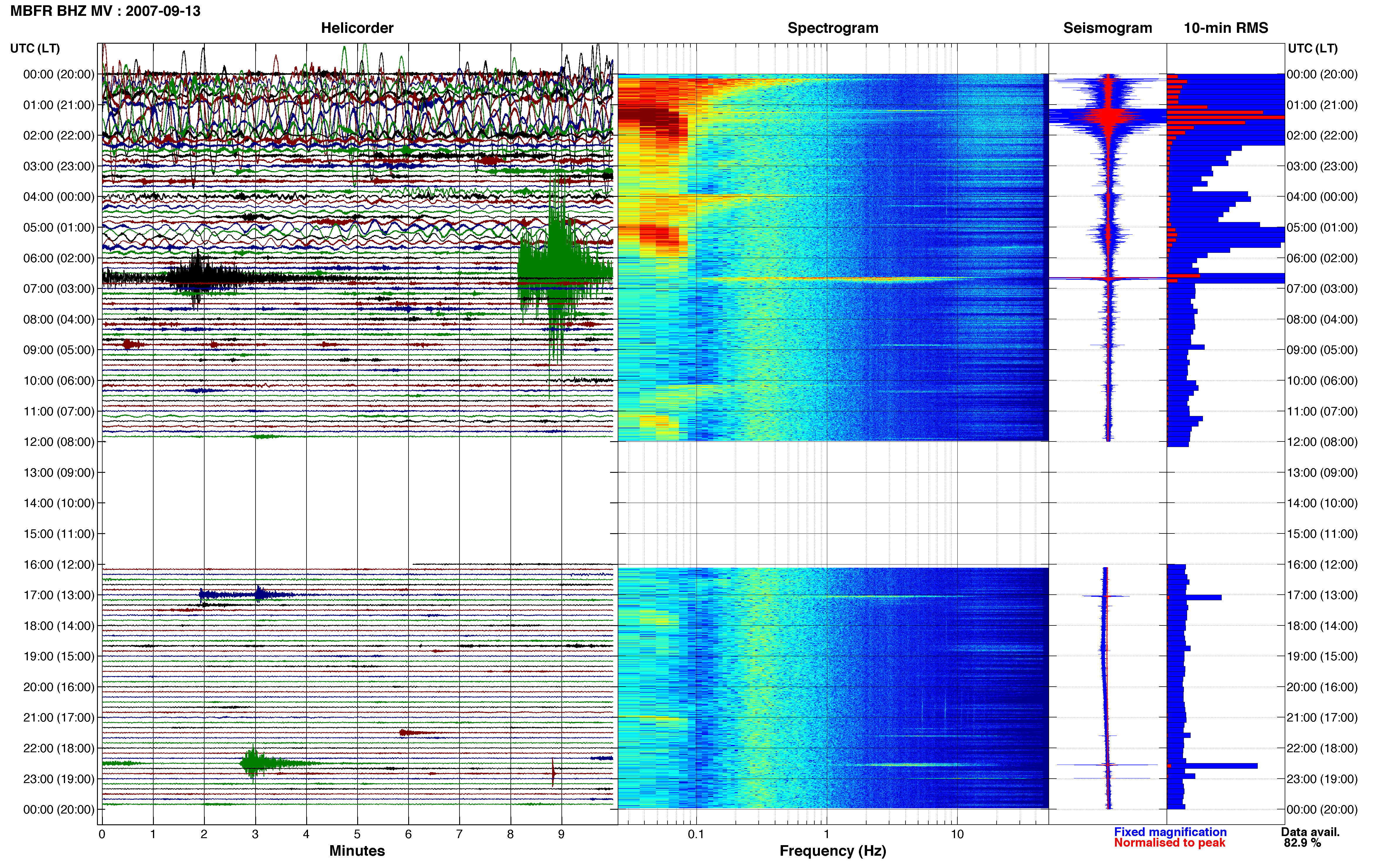Select the red Normalised to peak legend text
1389x868 pixels.
click(1170, 843)
